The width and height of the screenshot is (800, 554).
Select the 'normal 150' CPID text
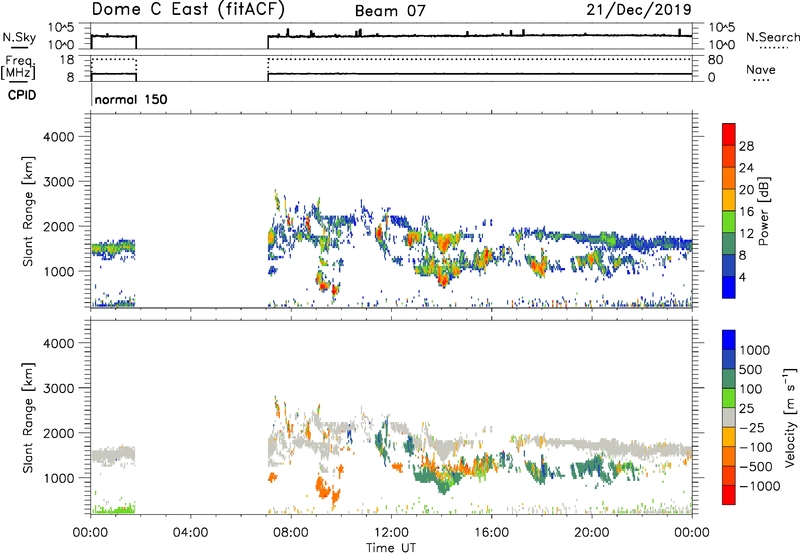coord(131,99)
